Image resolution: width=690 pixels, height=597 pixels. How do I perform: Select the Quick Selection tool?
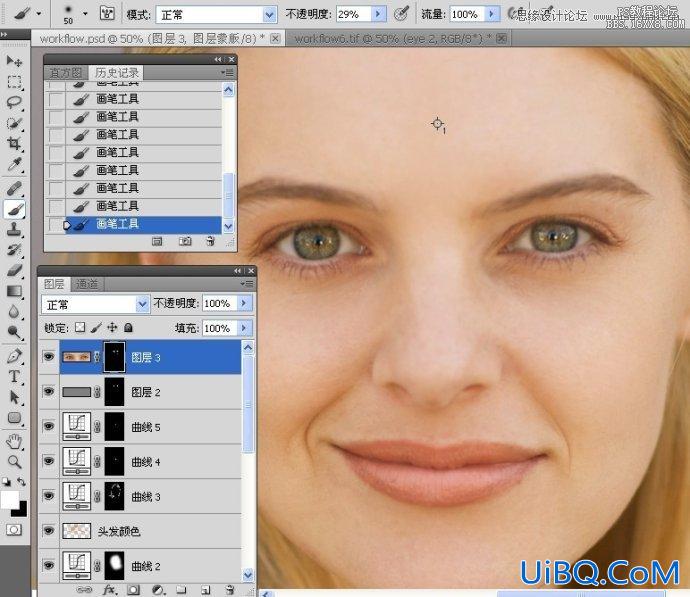click(x=14, y=123)
